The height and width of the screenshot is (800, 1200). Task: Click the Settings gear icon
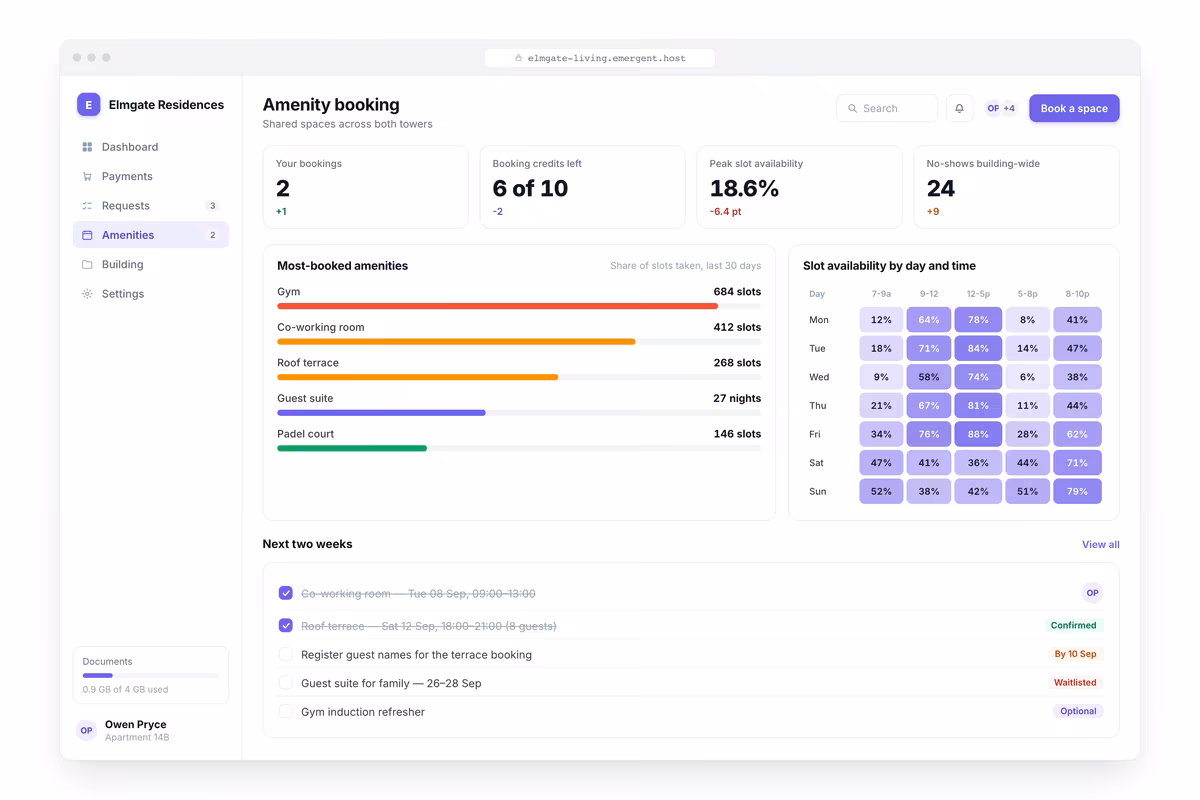[x=87, y=294]
